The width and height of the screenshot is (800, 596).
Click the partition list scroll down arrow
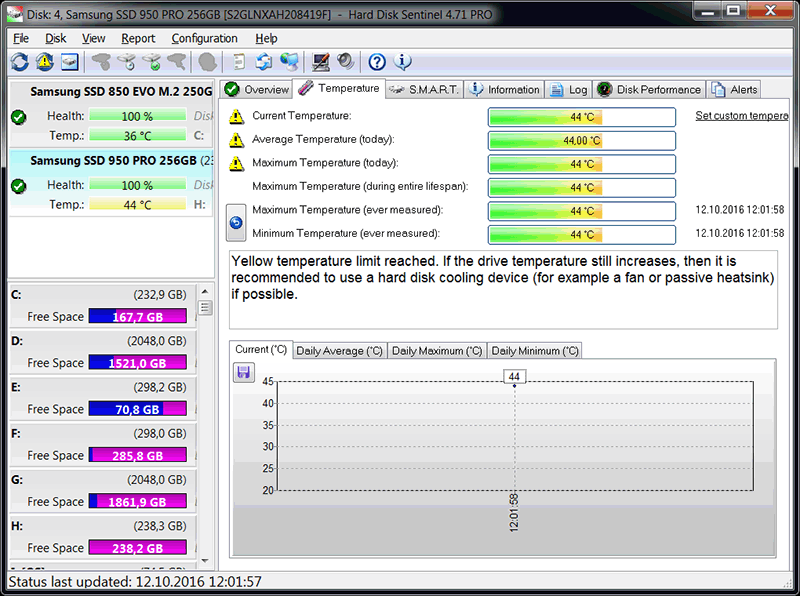pyautogui.click(x=205, y=560)
